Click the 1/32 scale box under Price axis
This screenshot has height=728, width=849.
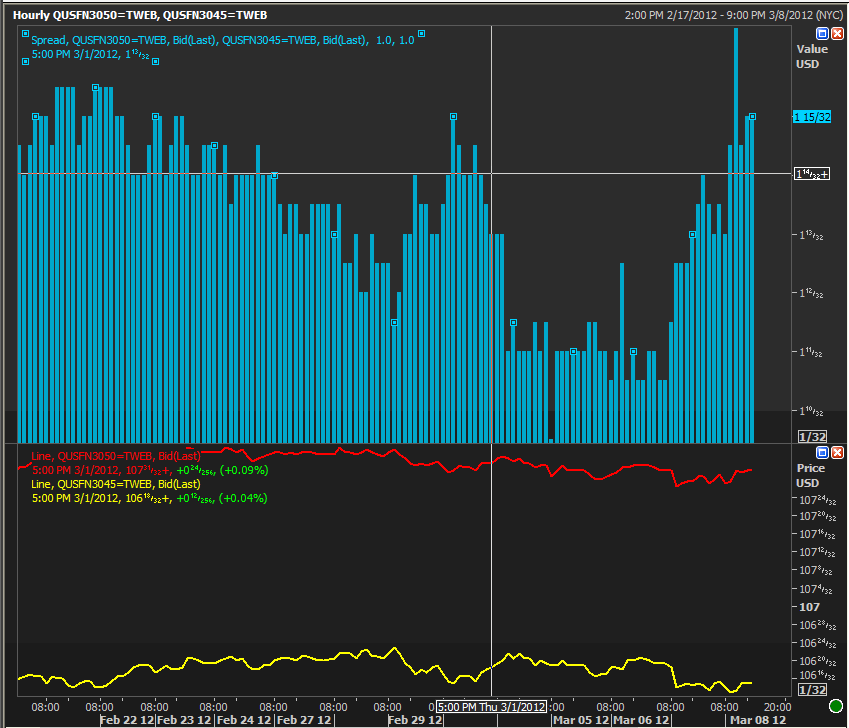[811, 689]
